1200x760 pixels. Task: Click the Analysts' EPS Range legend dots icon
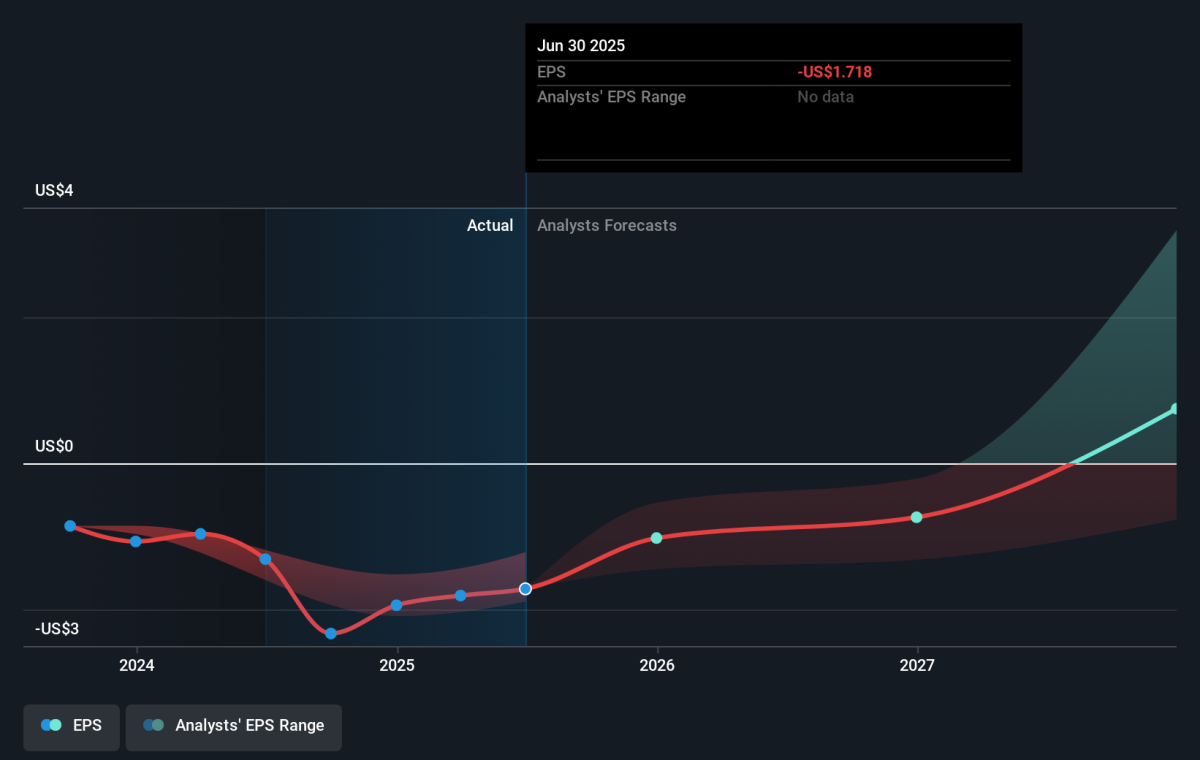click(x=153, y=726)
